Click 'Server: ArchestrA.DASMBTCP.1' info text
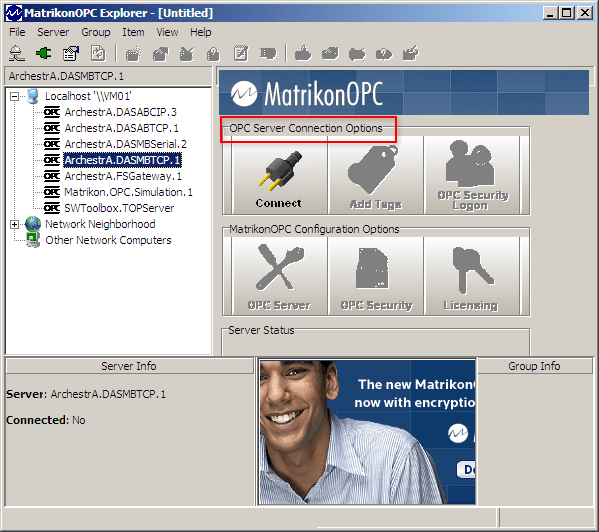The width and height of the screenshot is (599, 532). [x=86, y=394]
